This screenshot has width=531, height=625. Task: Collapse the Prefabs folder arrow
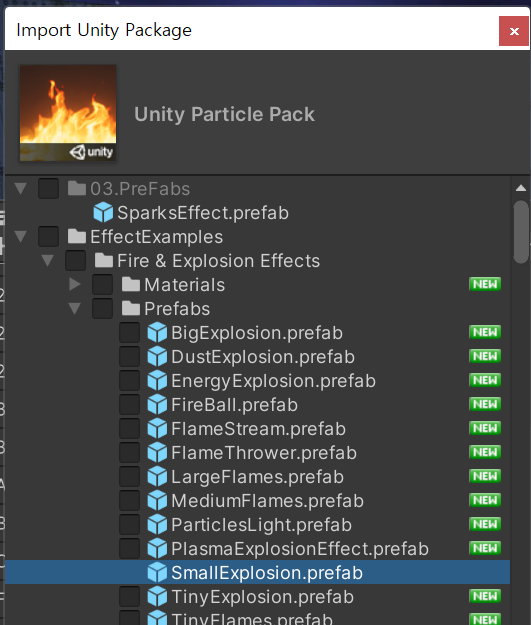75,309
